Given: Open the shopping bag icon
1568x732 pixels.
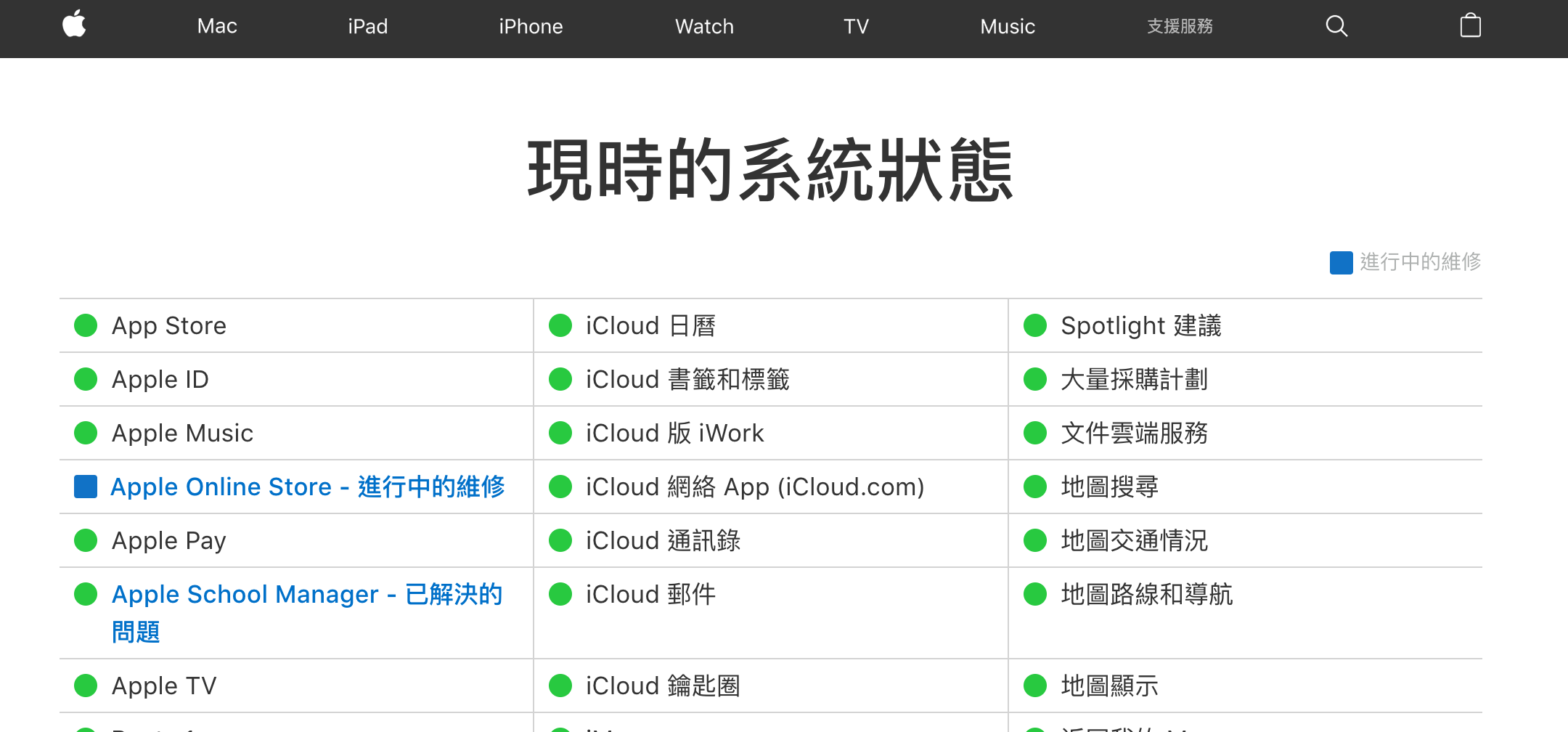Looking at the screenshot, I should (1471, 25).
